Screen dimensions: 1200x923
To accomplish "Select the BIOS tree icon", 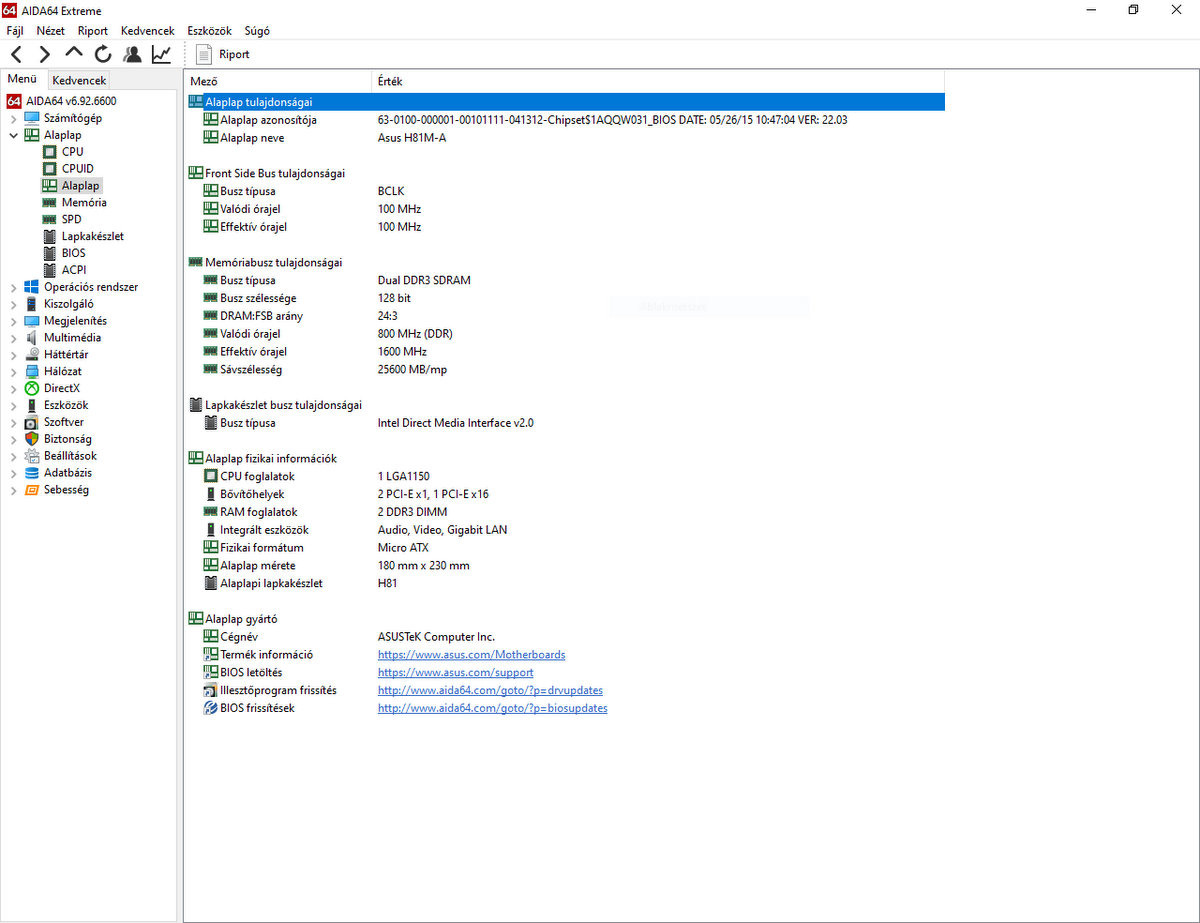I will (x=50, y=253).
